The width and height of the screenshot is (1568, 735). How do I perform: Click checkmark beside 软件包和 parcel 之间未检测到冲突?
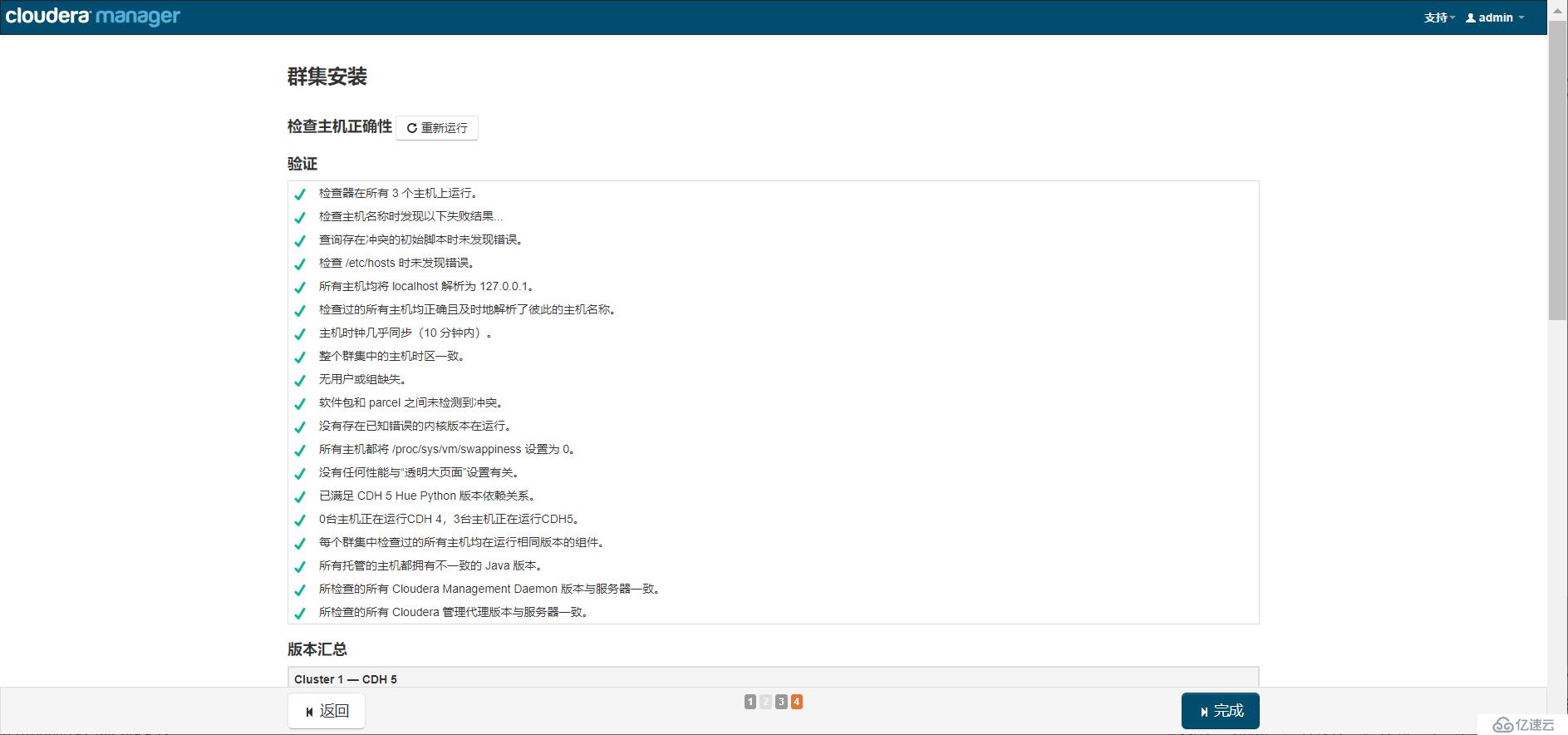click(300, 403)
